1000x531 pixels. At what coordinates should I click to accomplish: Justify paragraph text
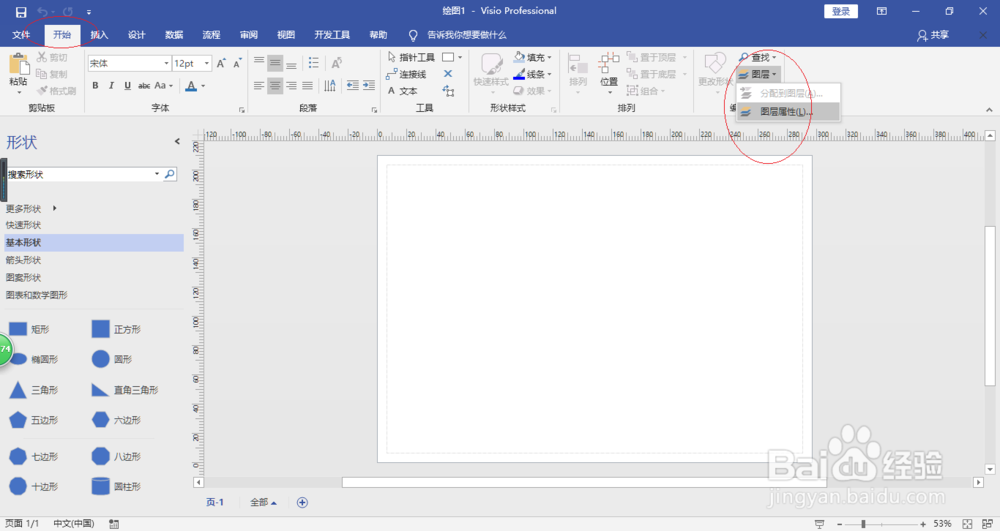point(307,85)
